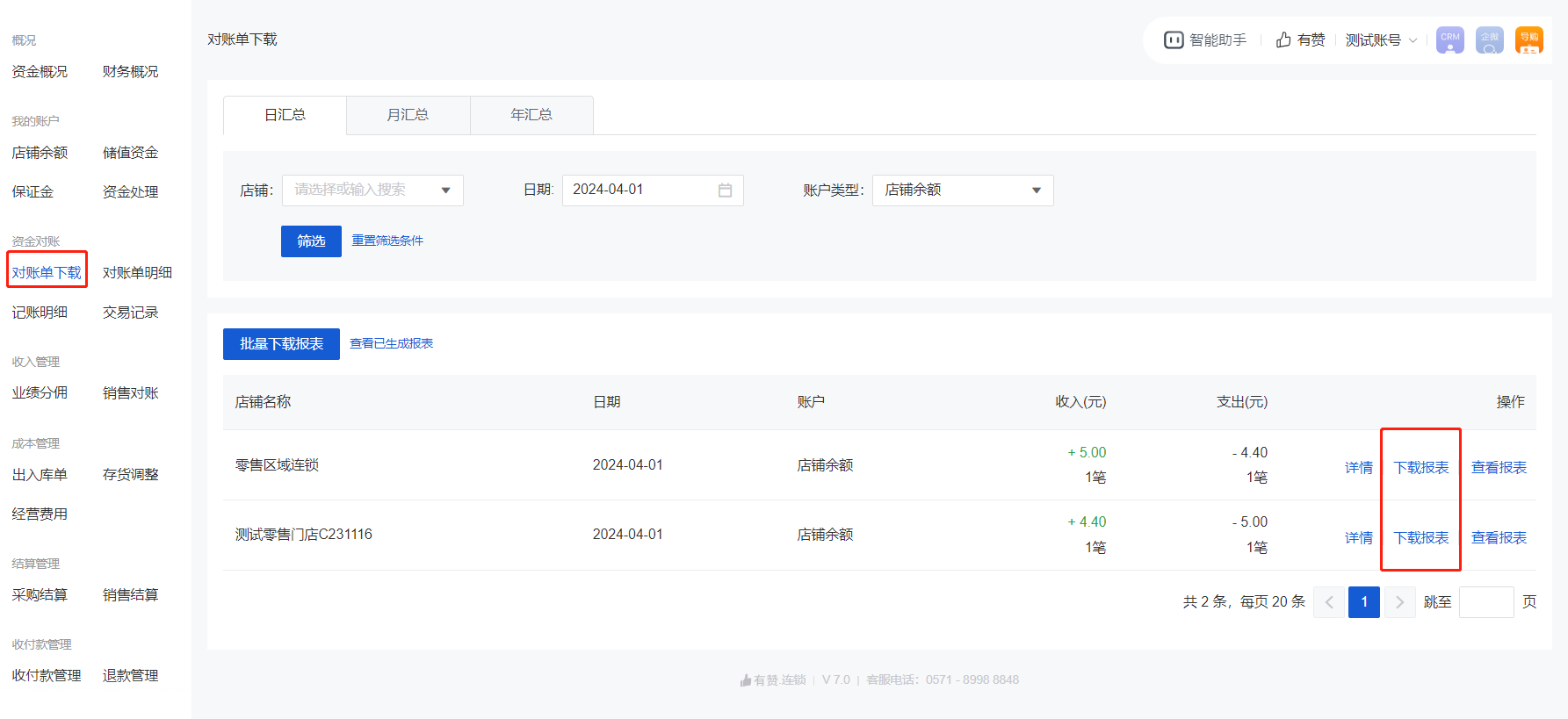Download report for 测试零售门店C231116

[x=1421, y=538]
